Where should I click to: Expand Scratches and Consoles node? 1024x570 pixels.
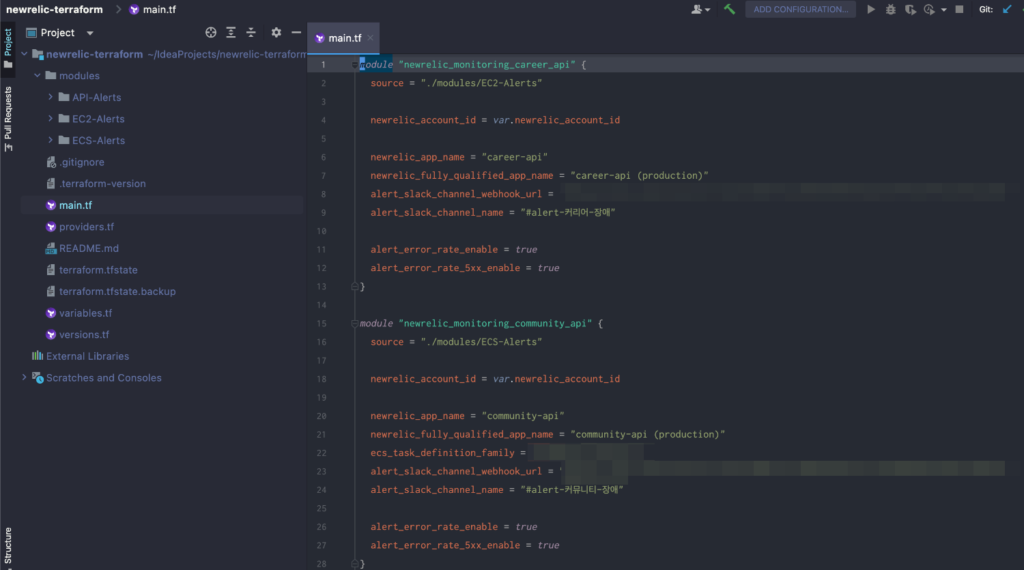tap(24, 377)
